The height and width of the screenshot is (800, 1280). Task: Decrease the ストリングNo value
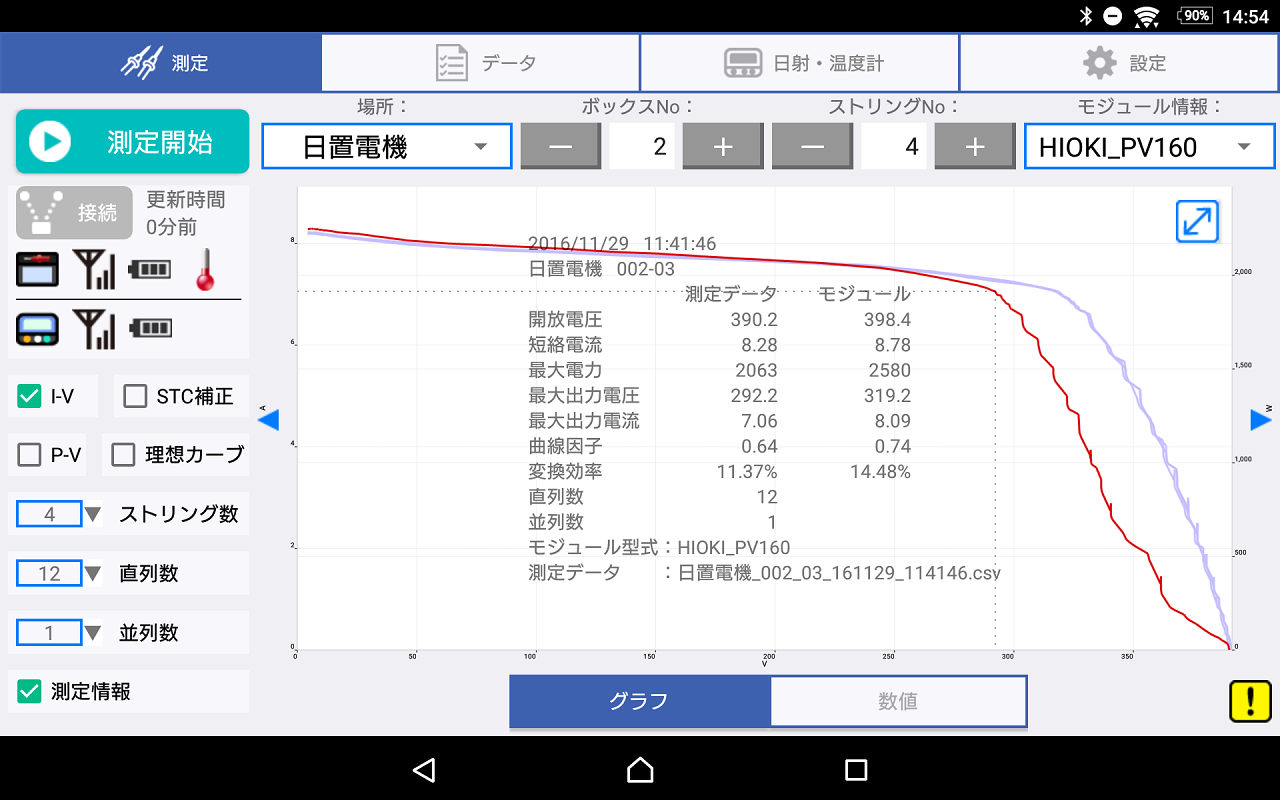coord(812,147)
